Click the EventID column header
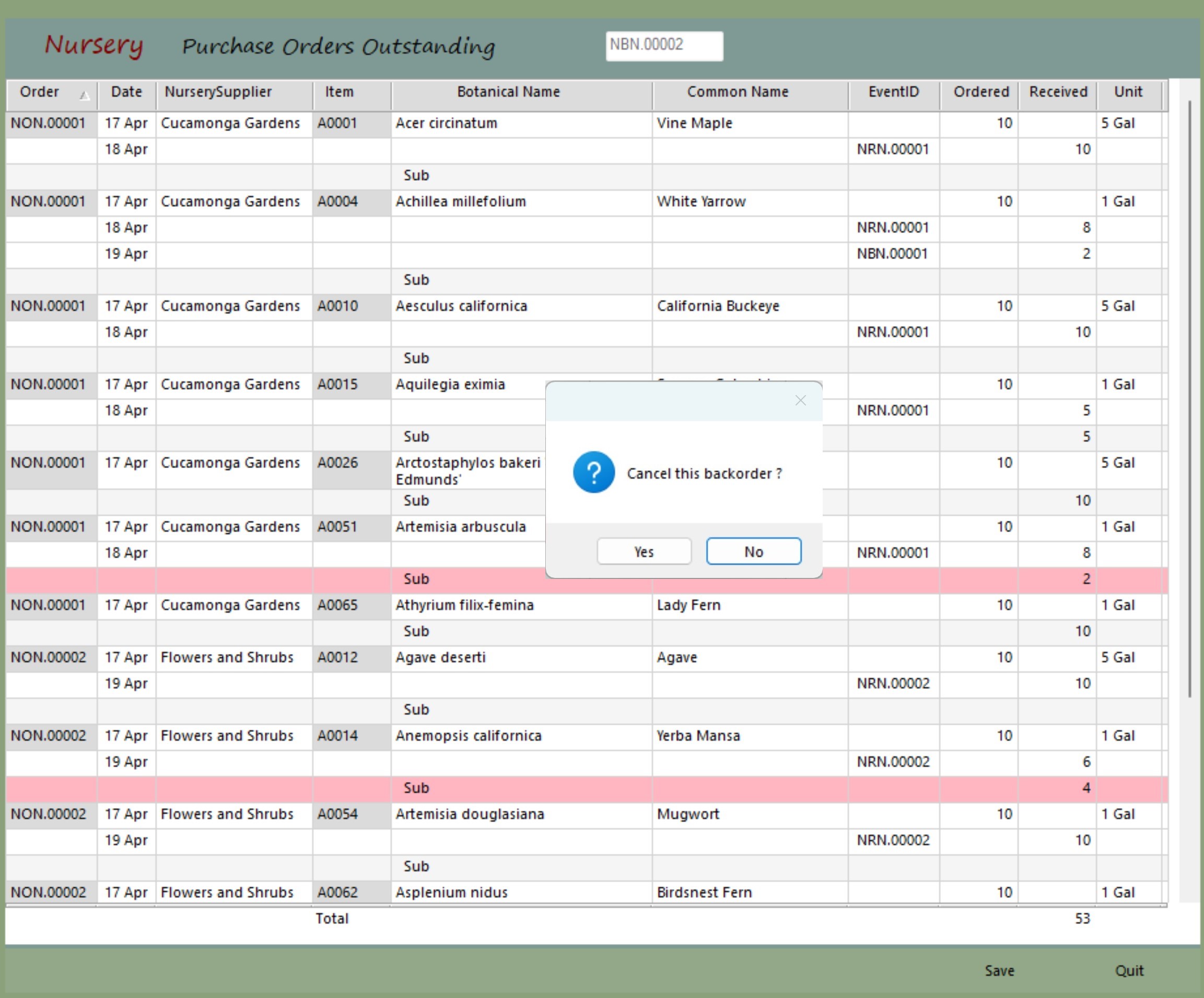 pos(893,92)
